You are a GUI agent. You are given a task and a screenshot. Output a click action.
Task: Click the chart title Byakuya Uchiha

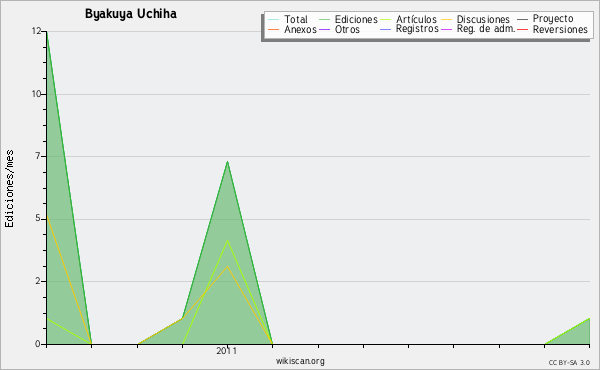point(131,14)
